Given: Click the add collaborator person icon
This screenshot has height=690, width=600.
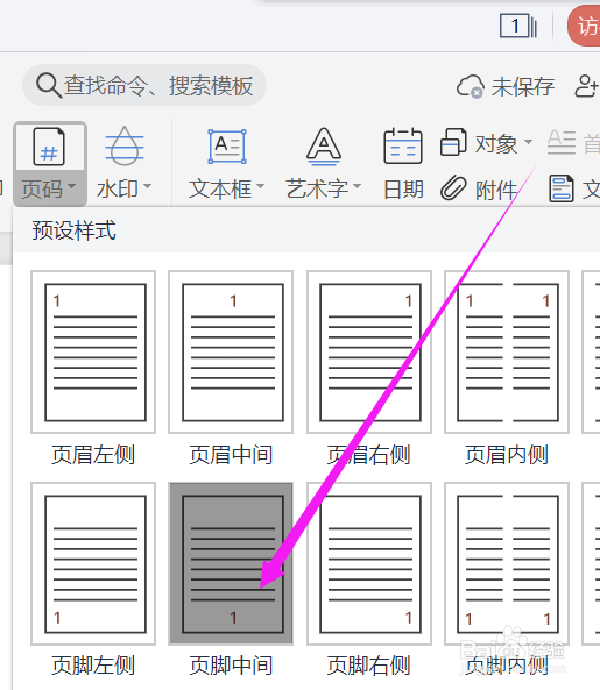Looking at the screenshot, I should tap(587, 86).
